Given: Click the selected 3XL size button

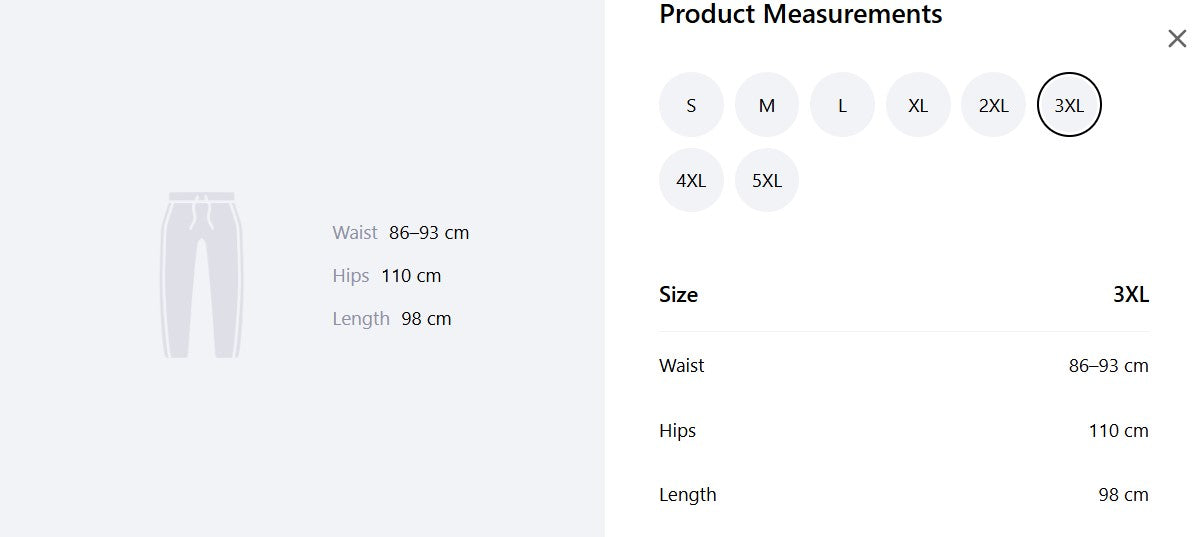Looking at the screenshot, I should coord(1069,105).
